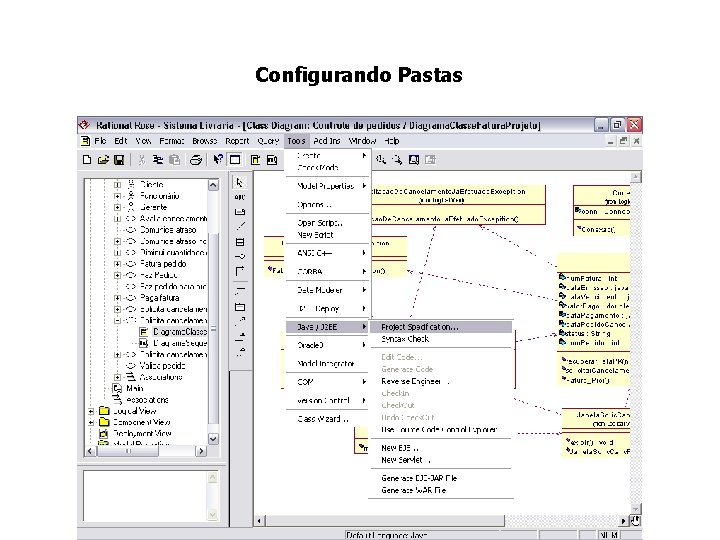This screenshot has height=540, width=720.
Task: Expand the Component View folder
Action: pos(91,422)
